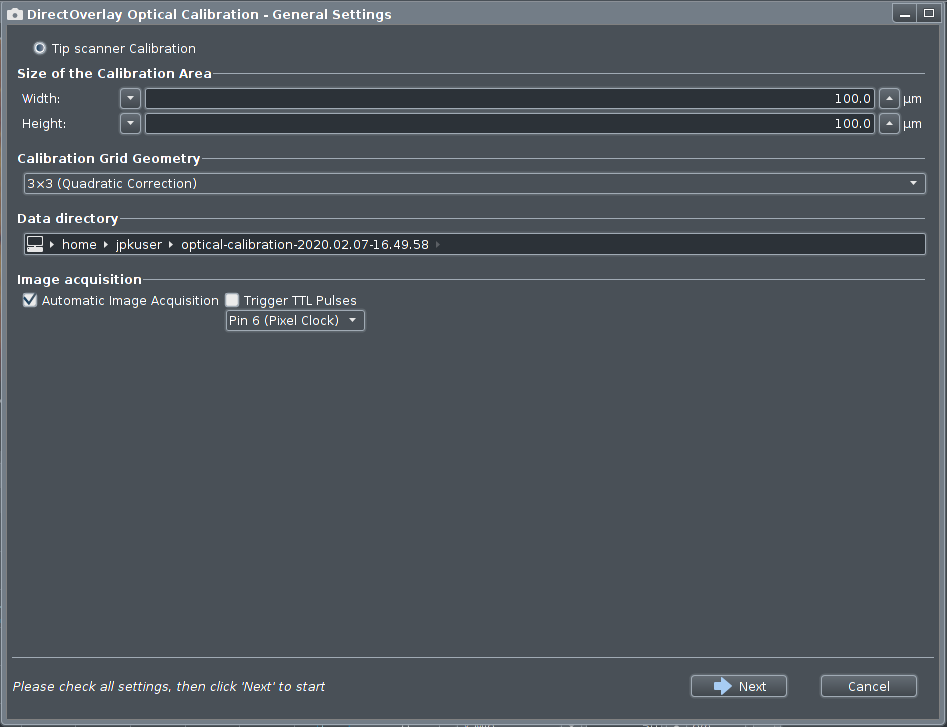Image resolution: width=947 pixels, height=727 pixels.
Task: Decrease the Width value with down arrow
Action: [130, 98]
